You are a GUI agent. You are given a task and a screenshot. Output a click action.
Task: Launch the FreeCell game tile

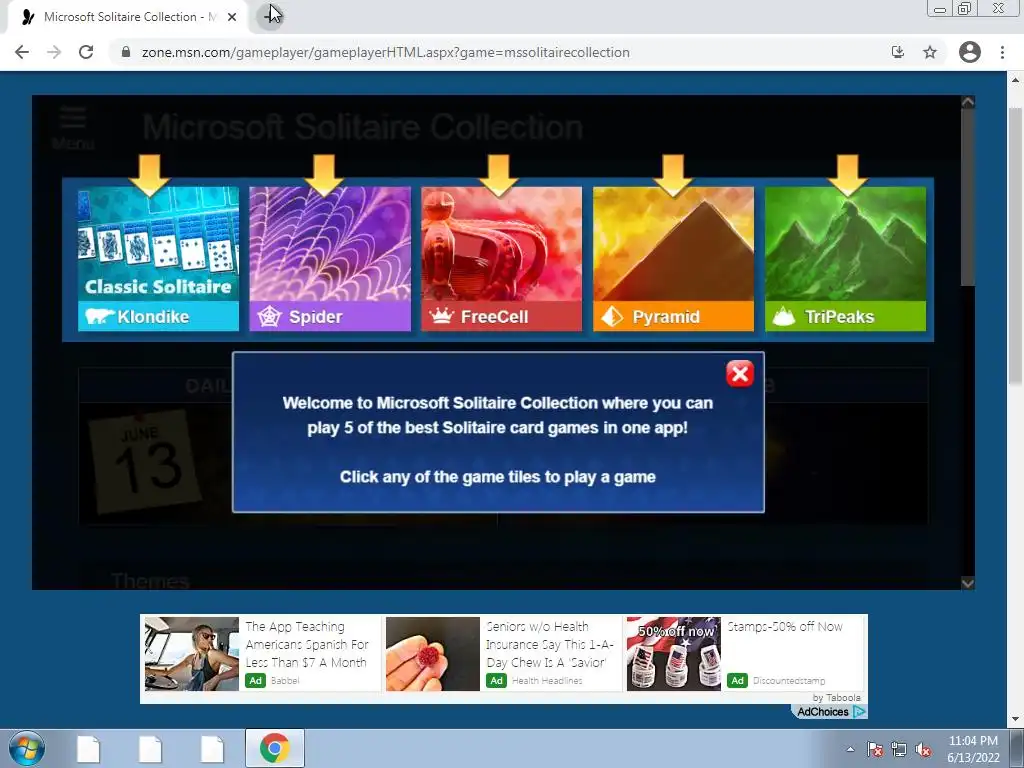point(502,259)
